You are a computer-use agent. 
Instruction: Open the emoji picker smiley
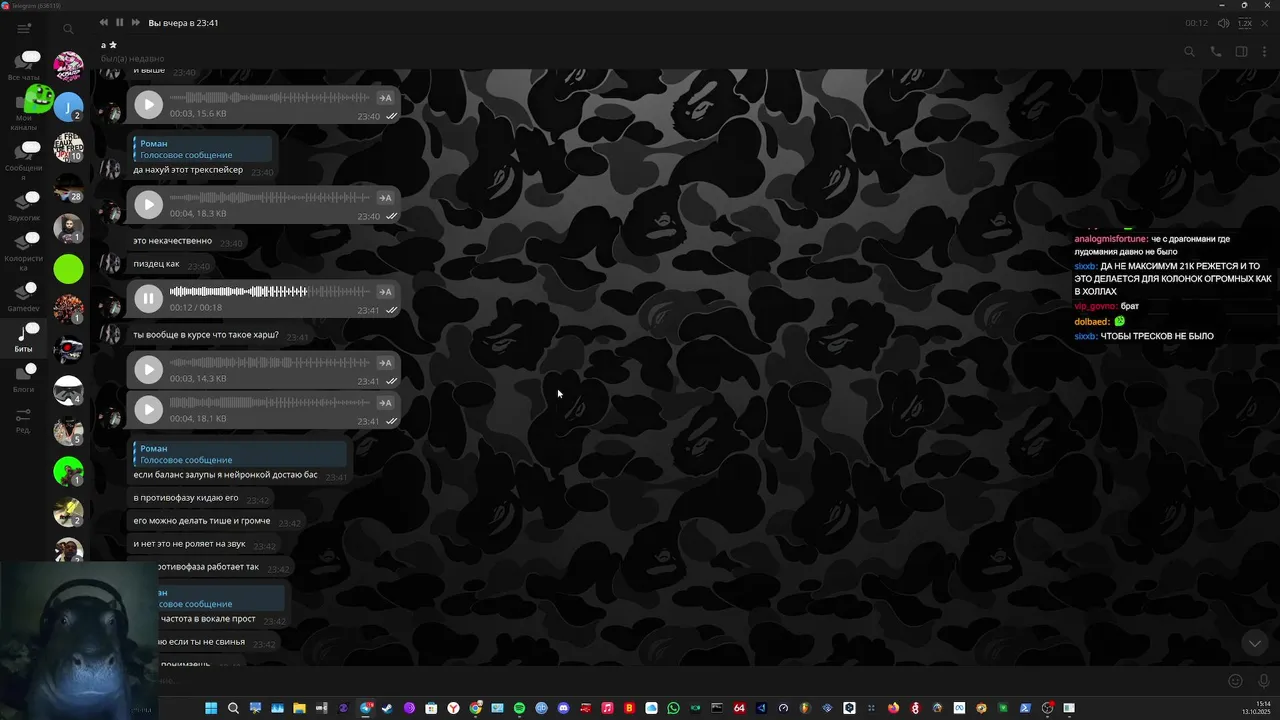point(1235,681)
